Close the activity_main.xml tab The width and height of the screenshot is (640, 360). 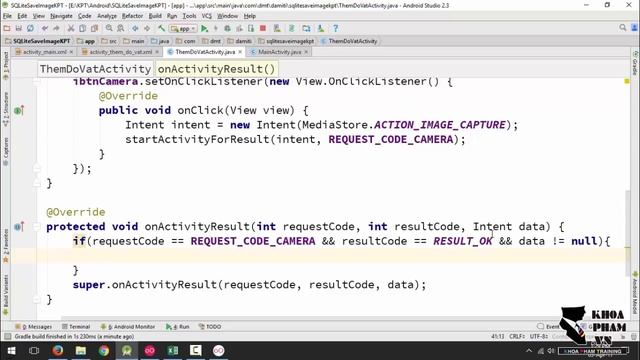(71, 52)
